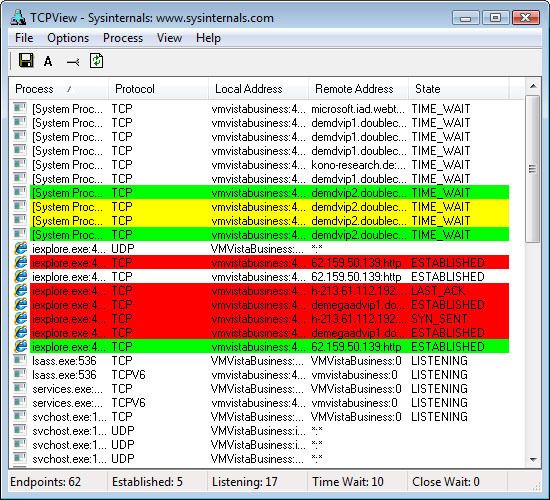The height and width of the screenshot is (500, 550).
Task: Click icon of first lsass.exe:536 TCP row
Action: tap(20, 360)
